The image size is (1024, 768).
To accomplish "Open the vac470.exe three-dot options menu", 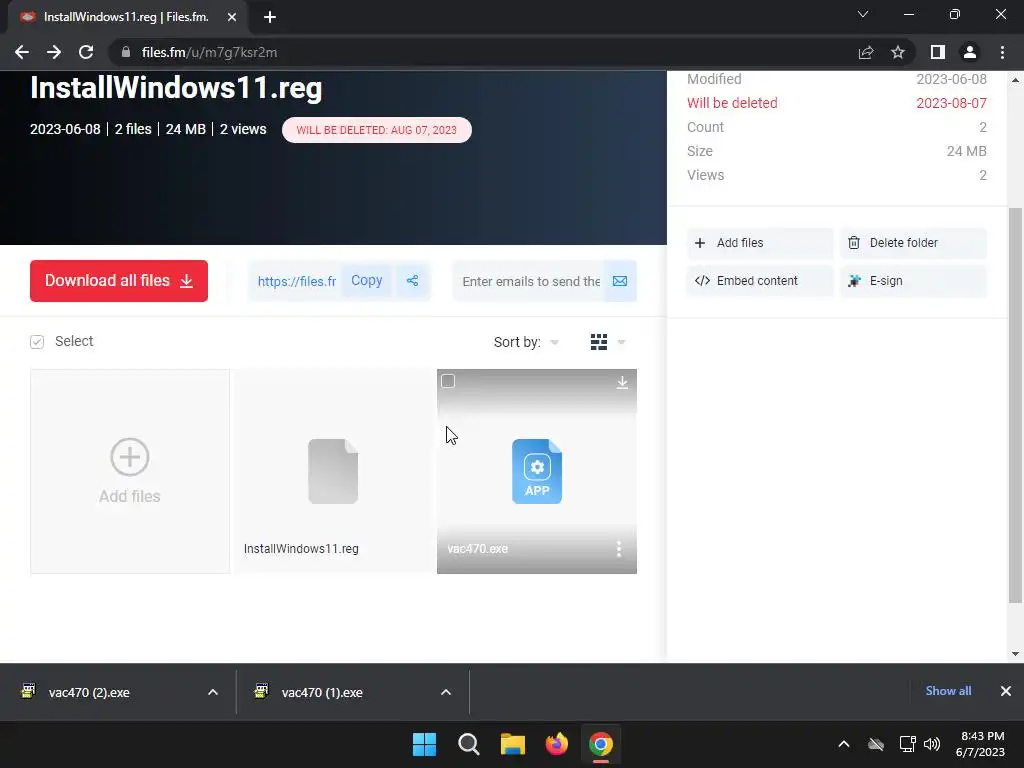I will coord(618,549).
